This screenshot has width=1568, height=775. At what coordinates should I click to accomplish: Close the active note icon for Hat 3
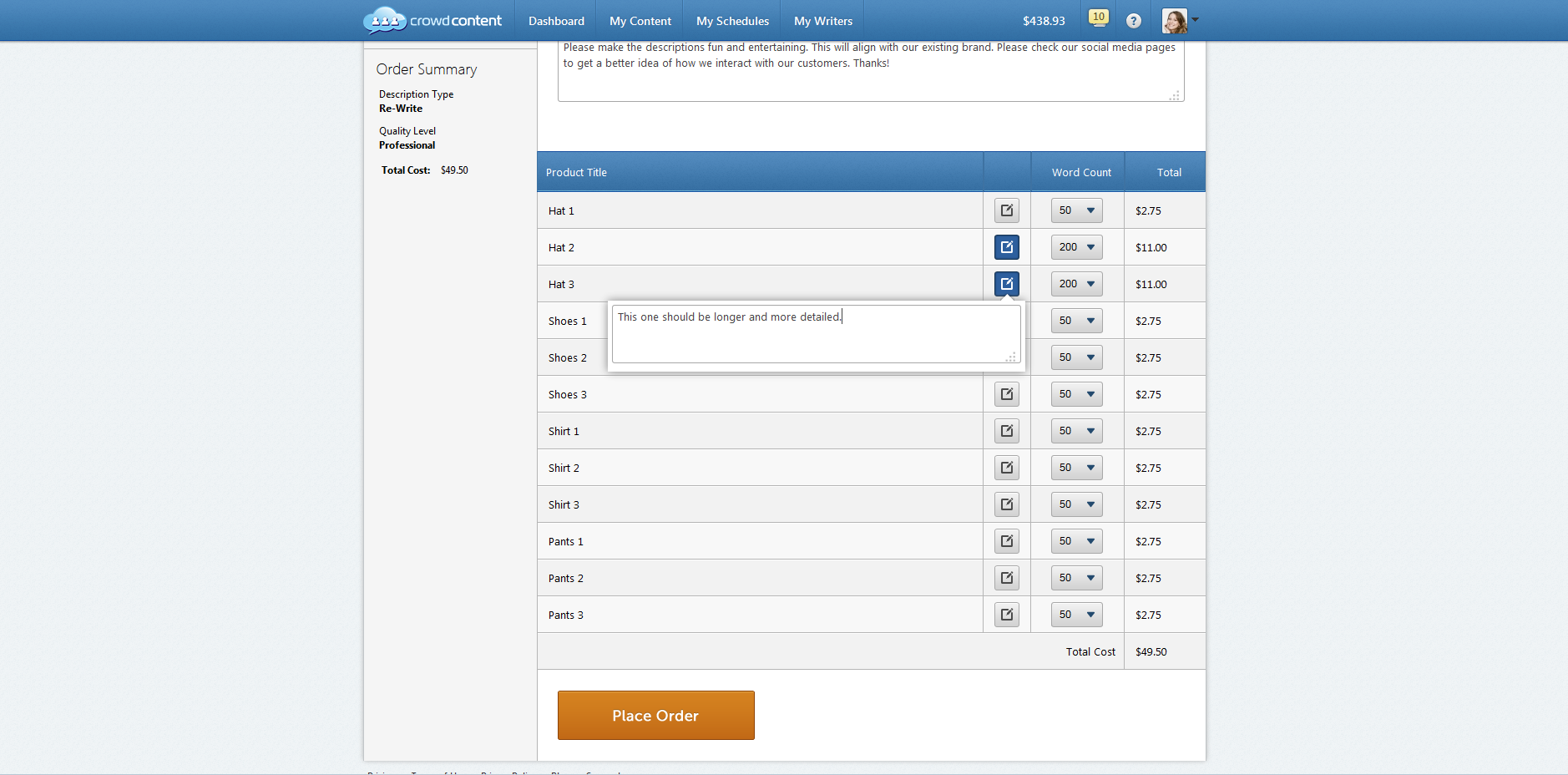(x=1006, y=284)
